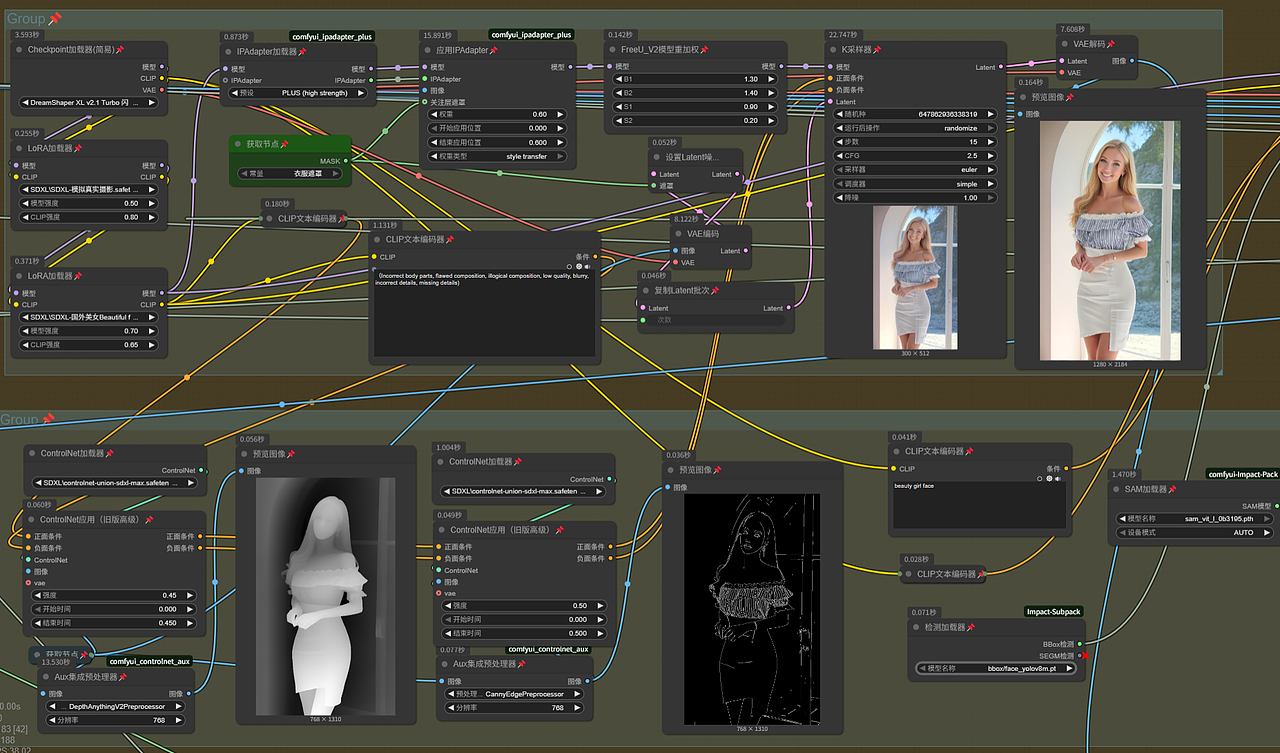The image size is (1280, 753).
Task: Collapse the 检测加载器 node via its dot
Action: [x=917, y=627]
